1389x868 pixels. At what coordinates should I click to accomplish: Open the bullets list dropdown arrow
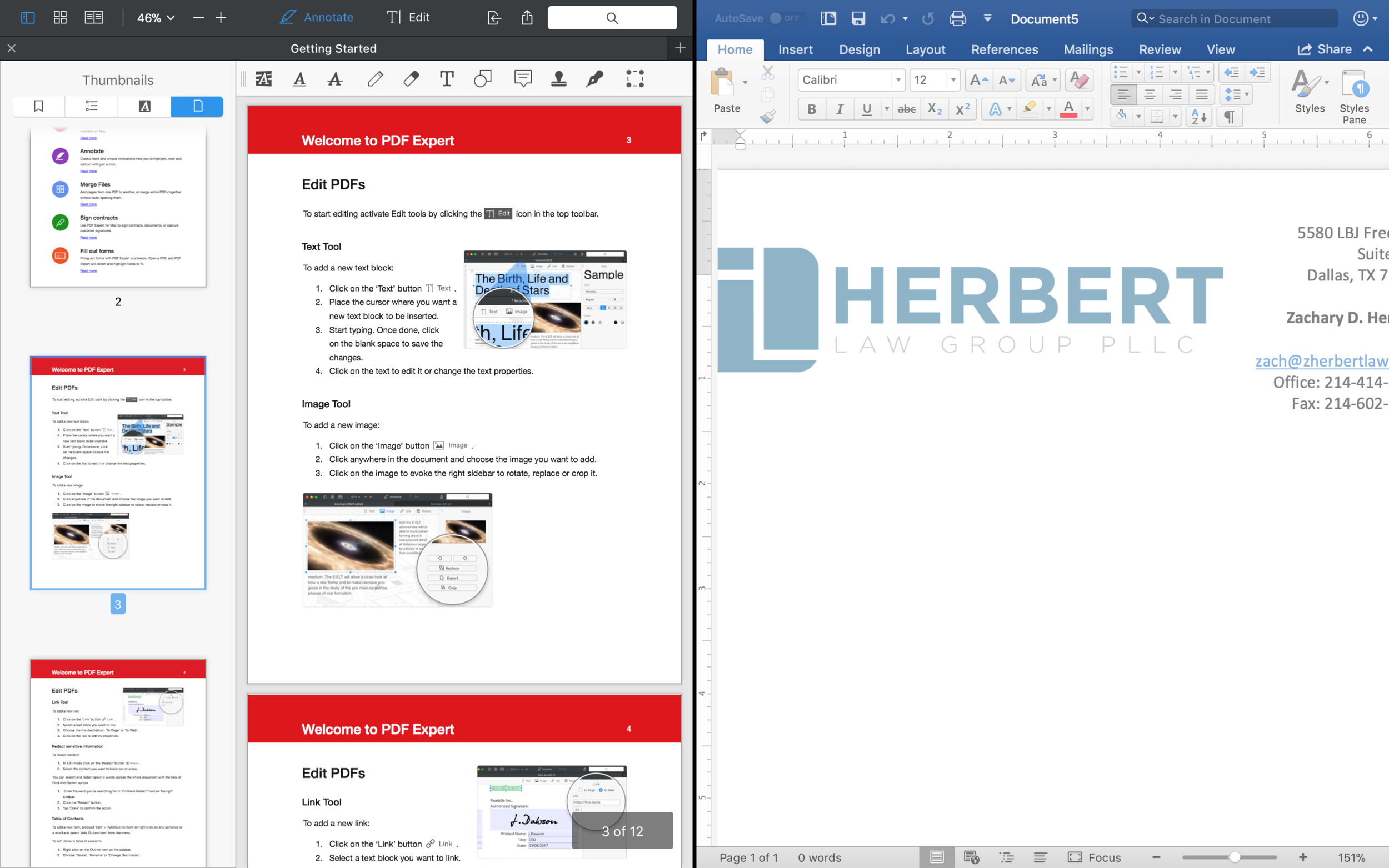tap(1138, 72)
